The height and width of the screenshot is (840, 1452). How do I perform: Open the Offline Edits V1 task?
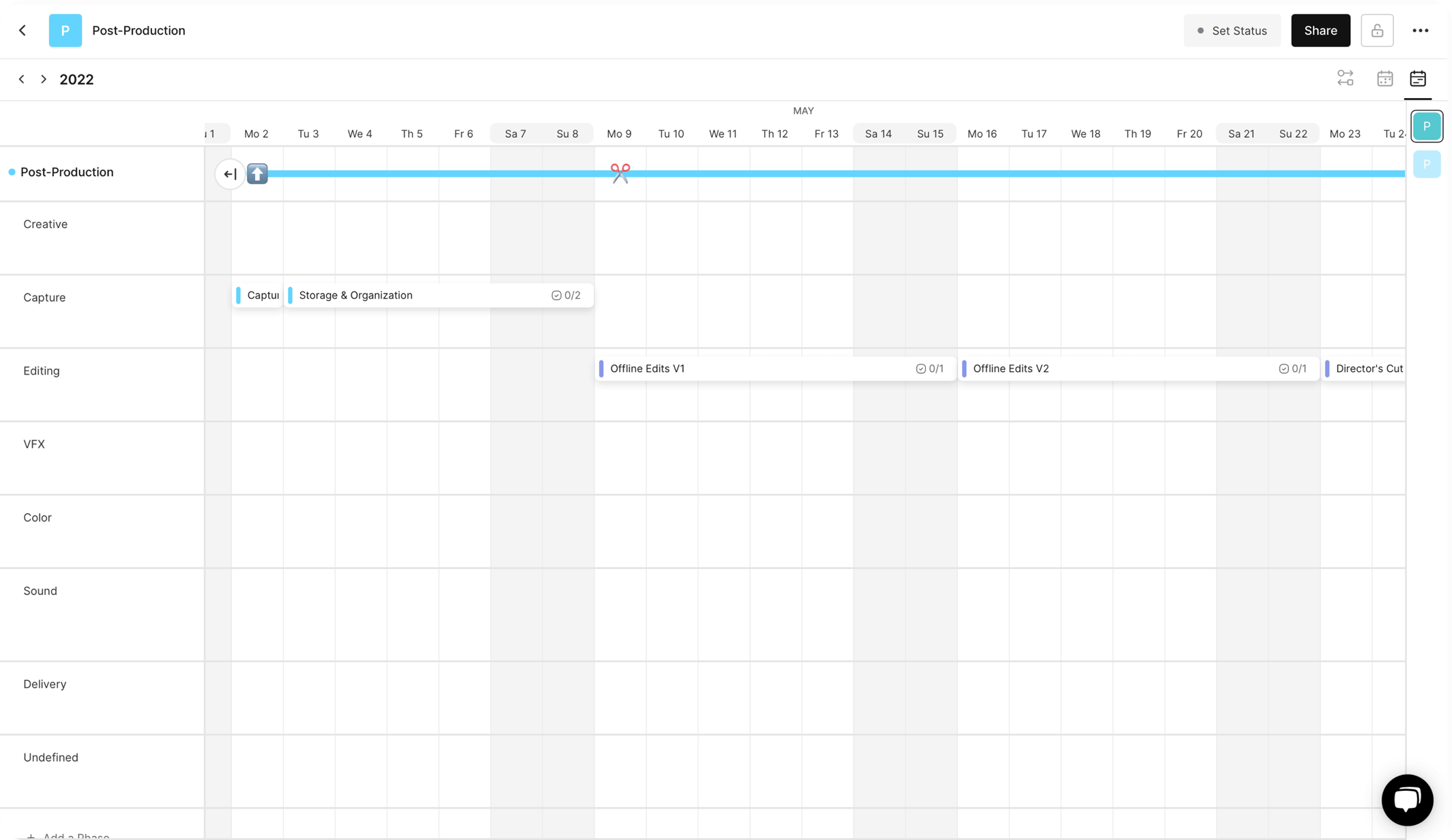coord(775,368)
